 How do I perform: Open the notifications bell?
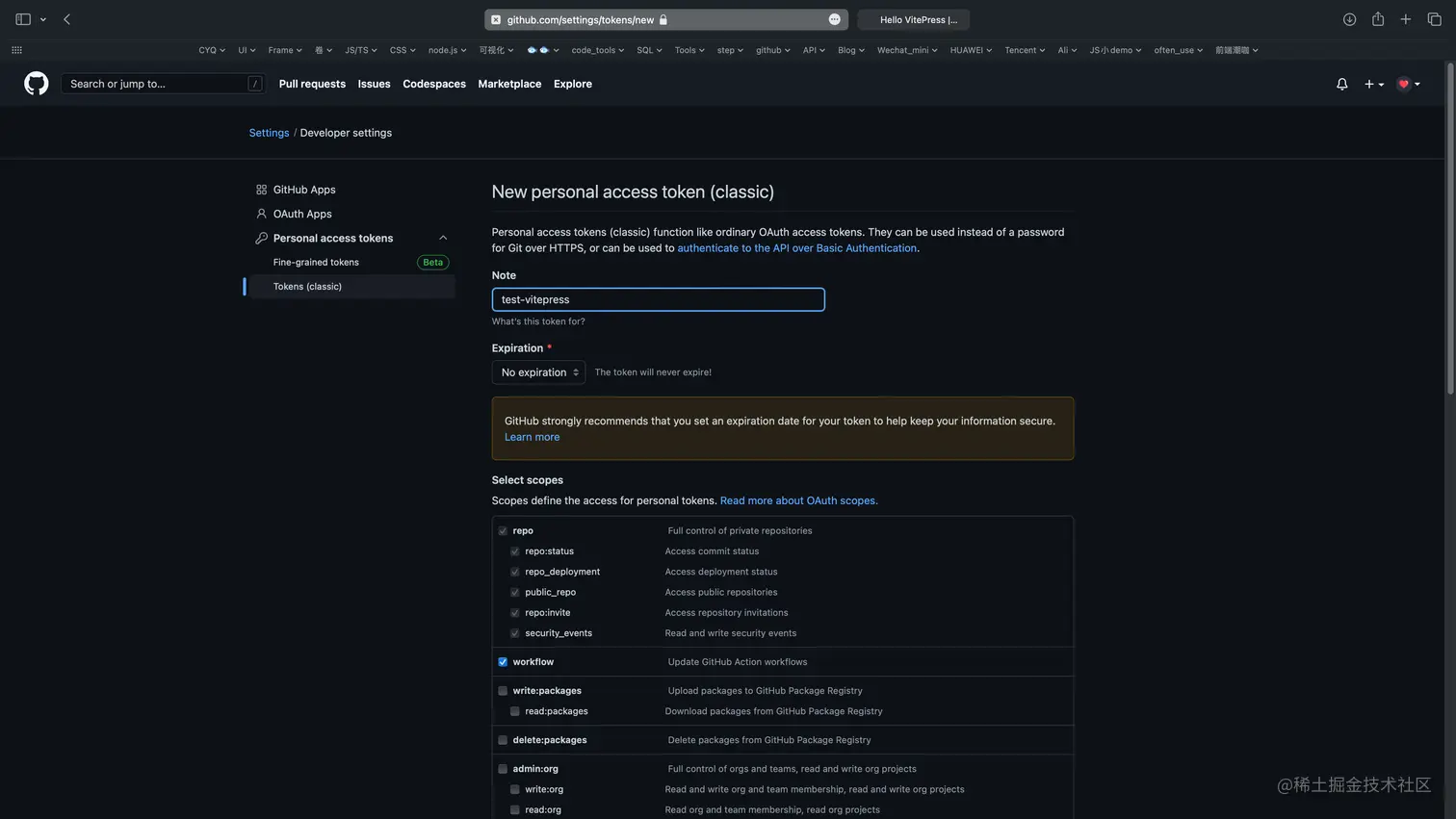(1341, 84)
